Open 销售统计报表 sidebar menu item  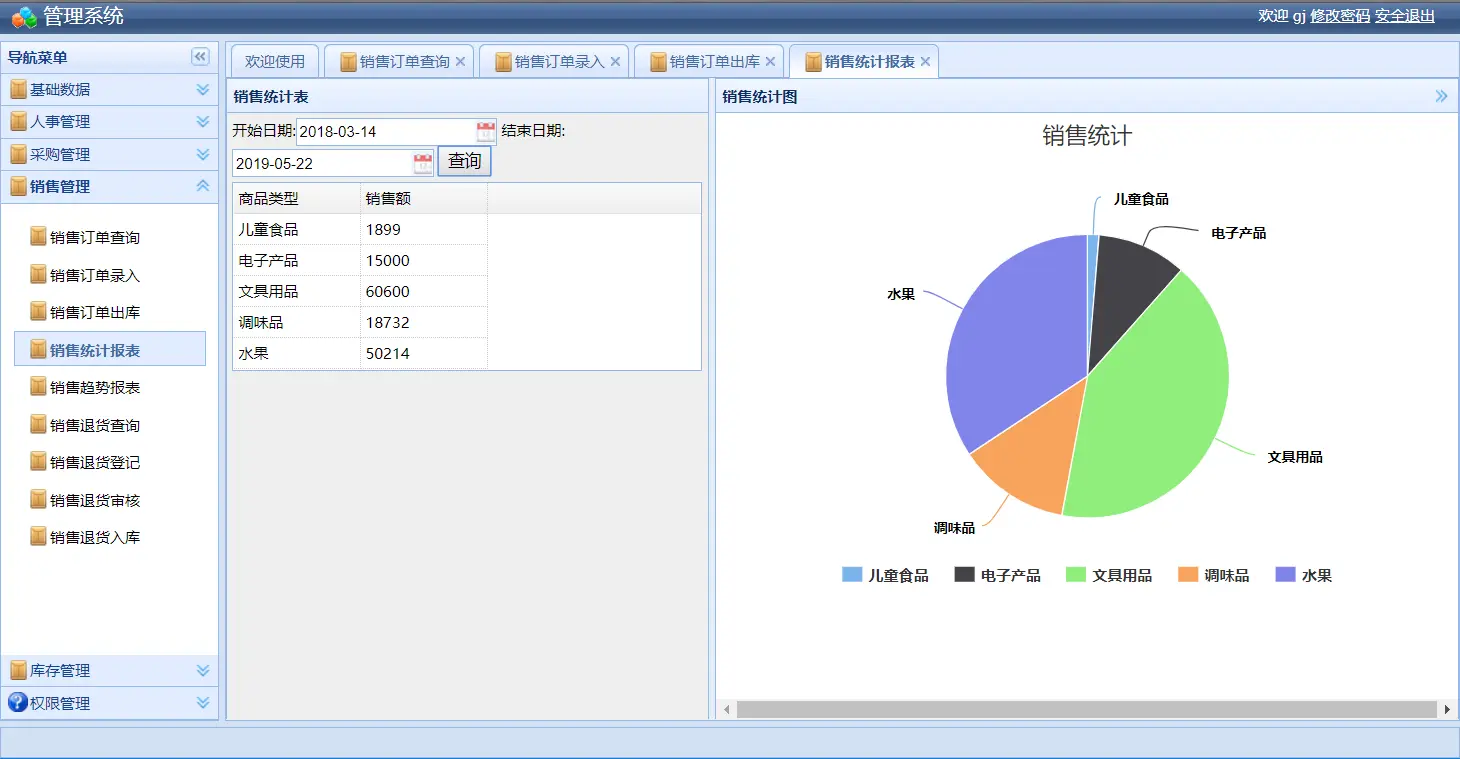110,349
